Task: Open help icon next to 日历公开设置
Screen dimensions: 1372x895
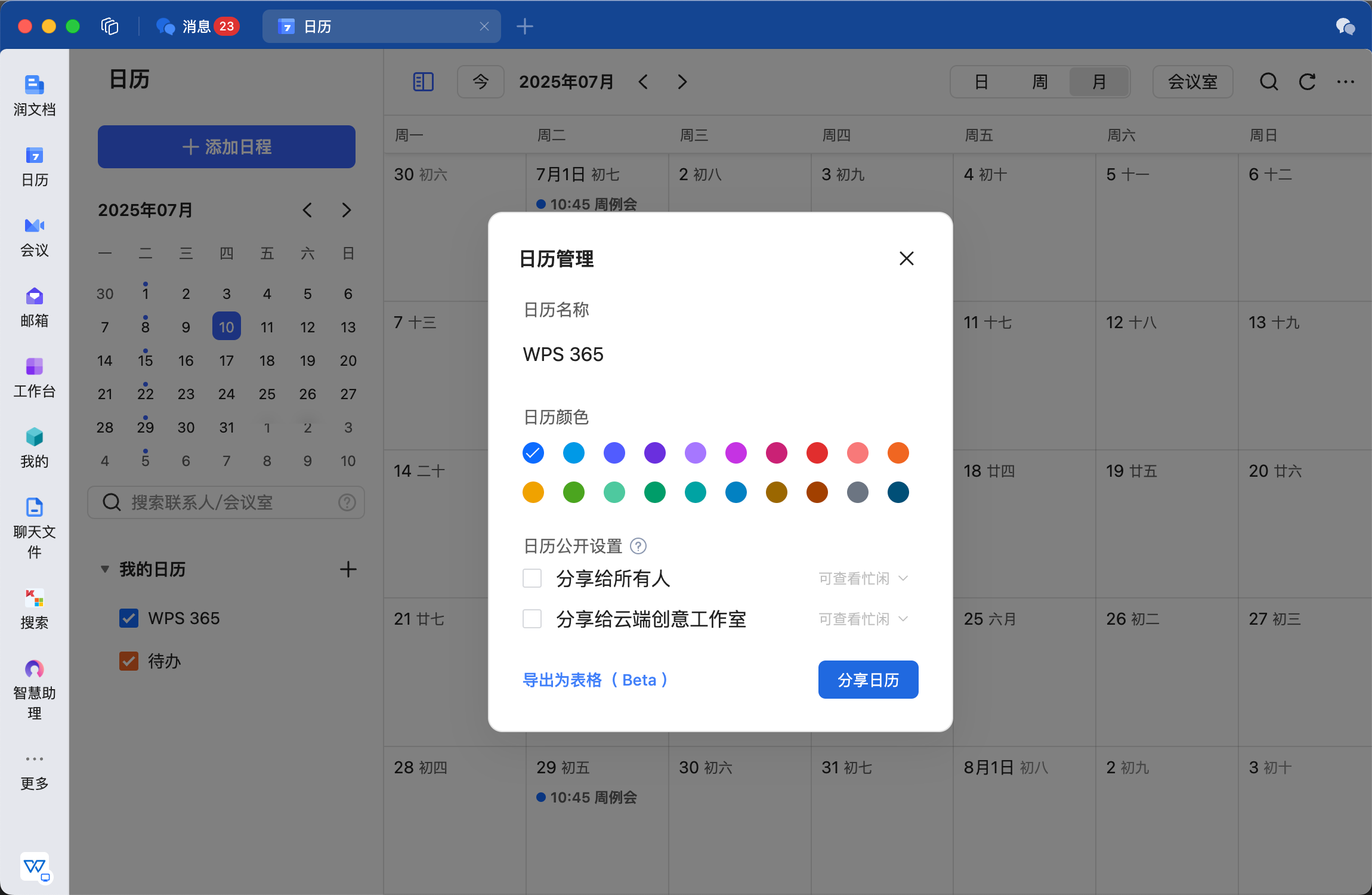Action: click(638, 546)
